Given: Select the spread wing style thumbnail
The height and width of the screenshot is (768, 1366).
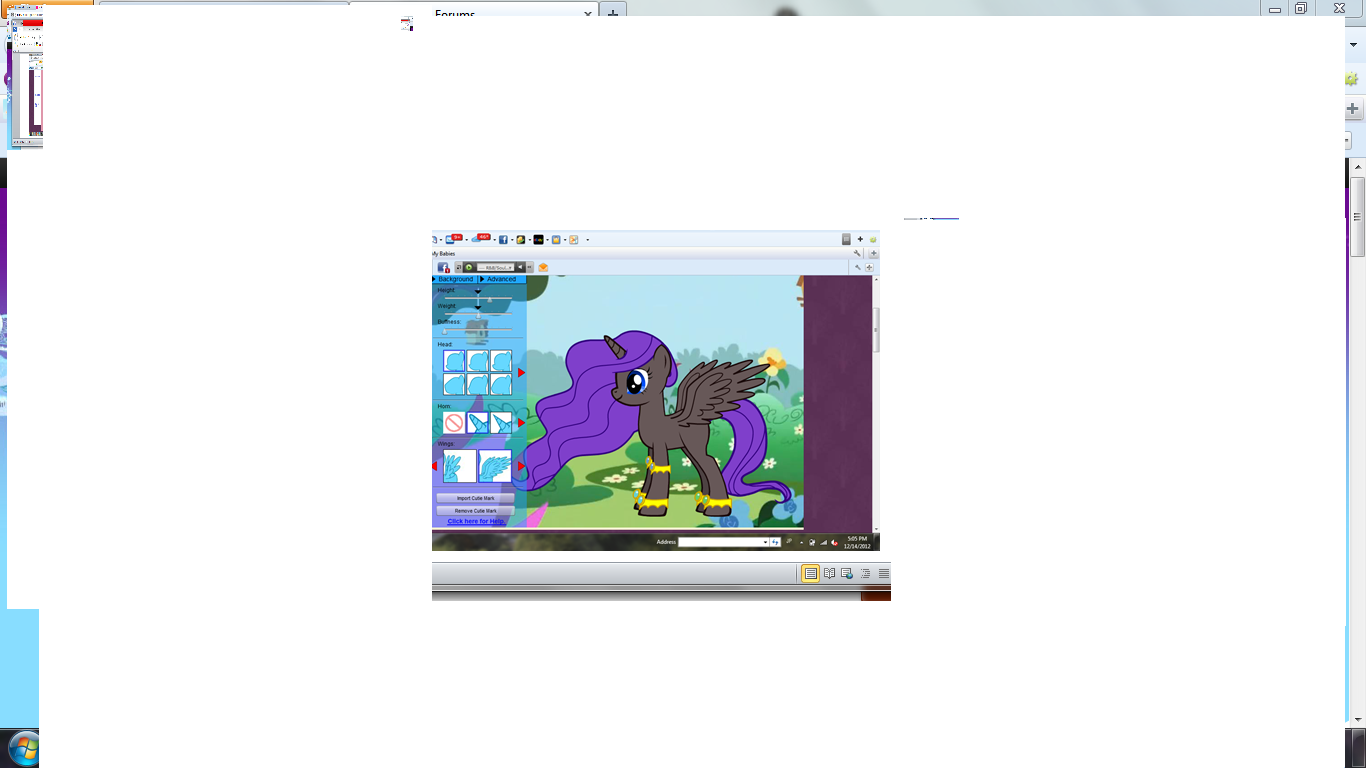Looking at the screenshot, I should point(495,466).
